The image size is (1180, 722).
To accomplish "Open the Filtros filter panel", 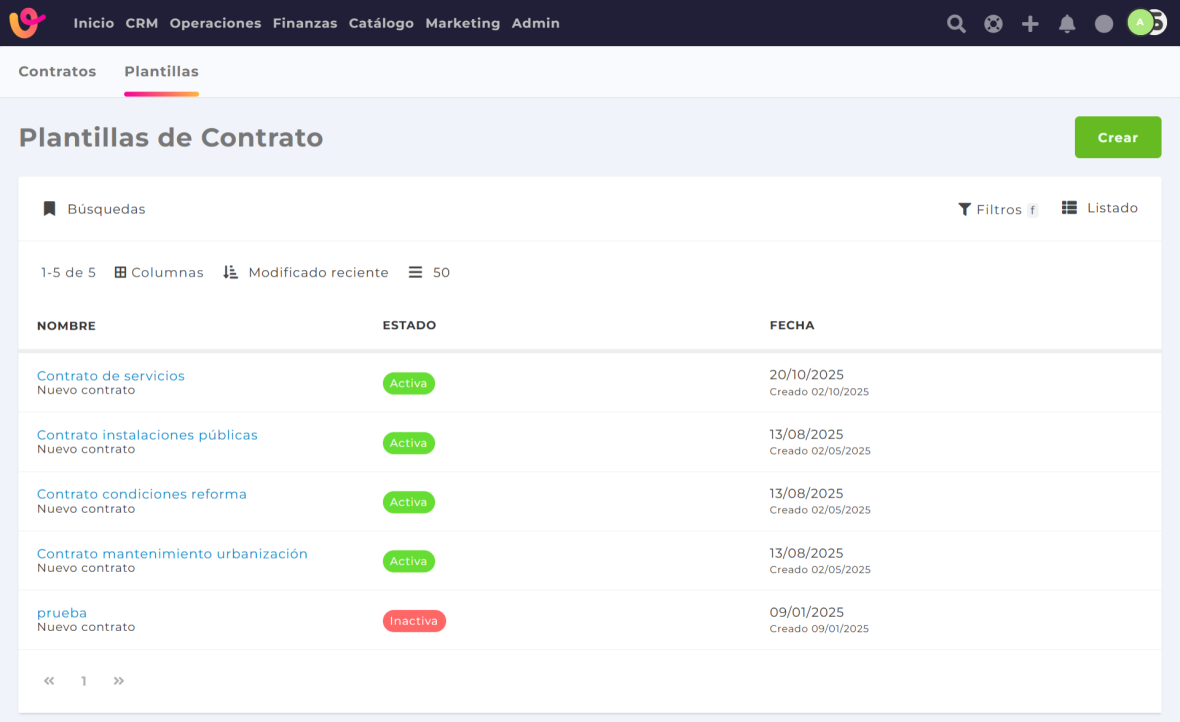I will point(997,209).
